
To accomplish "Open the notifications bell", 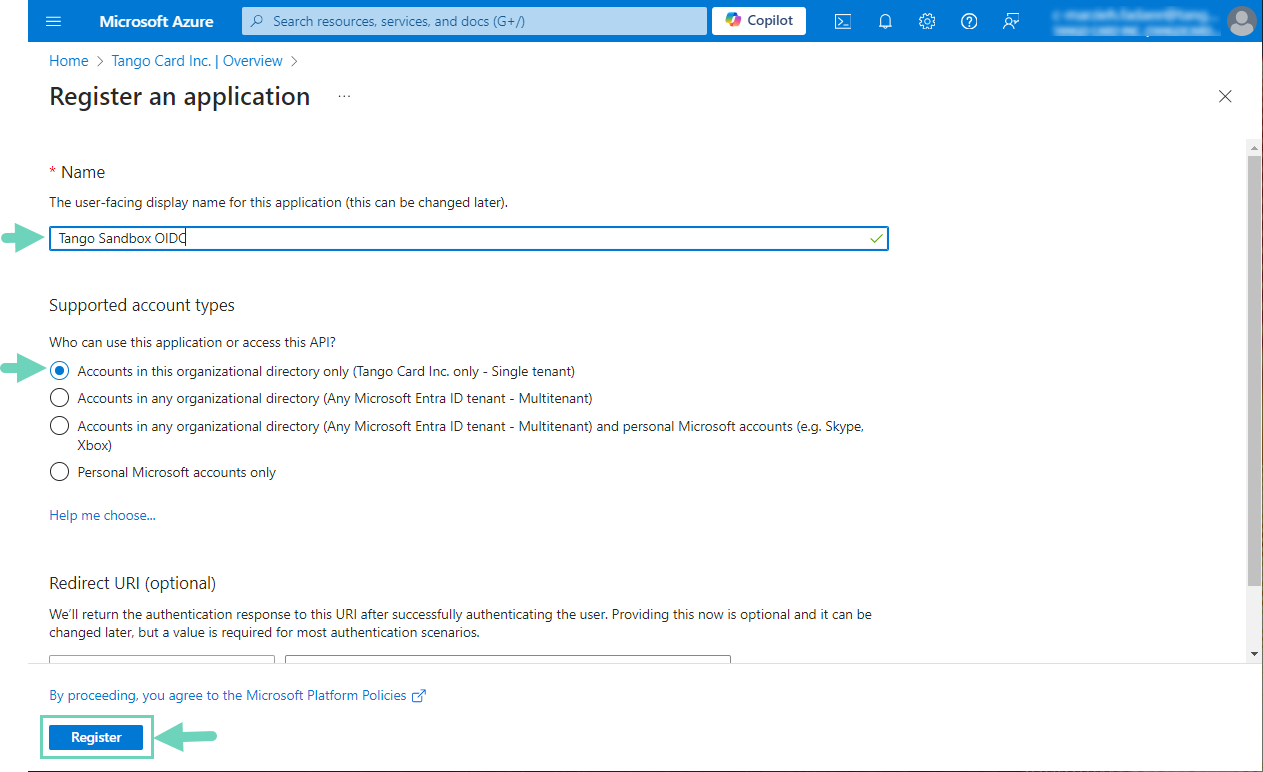I will tap(885, 21).
